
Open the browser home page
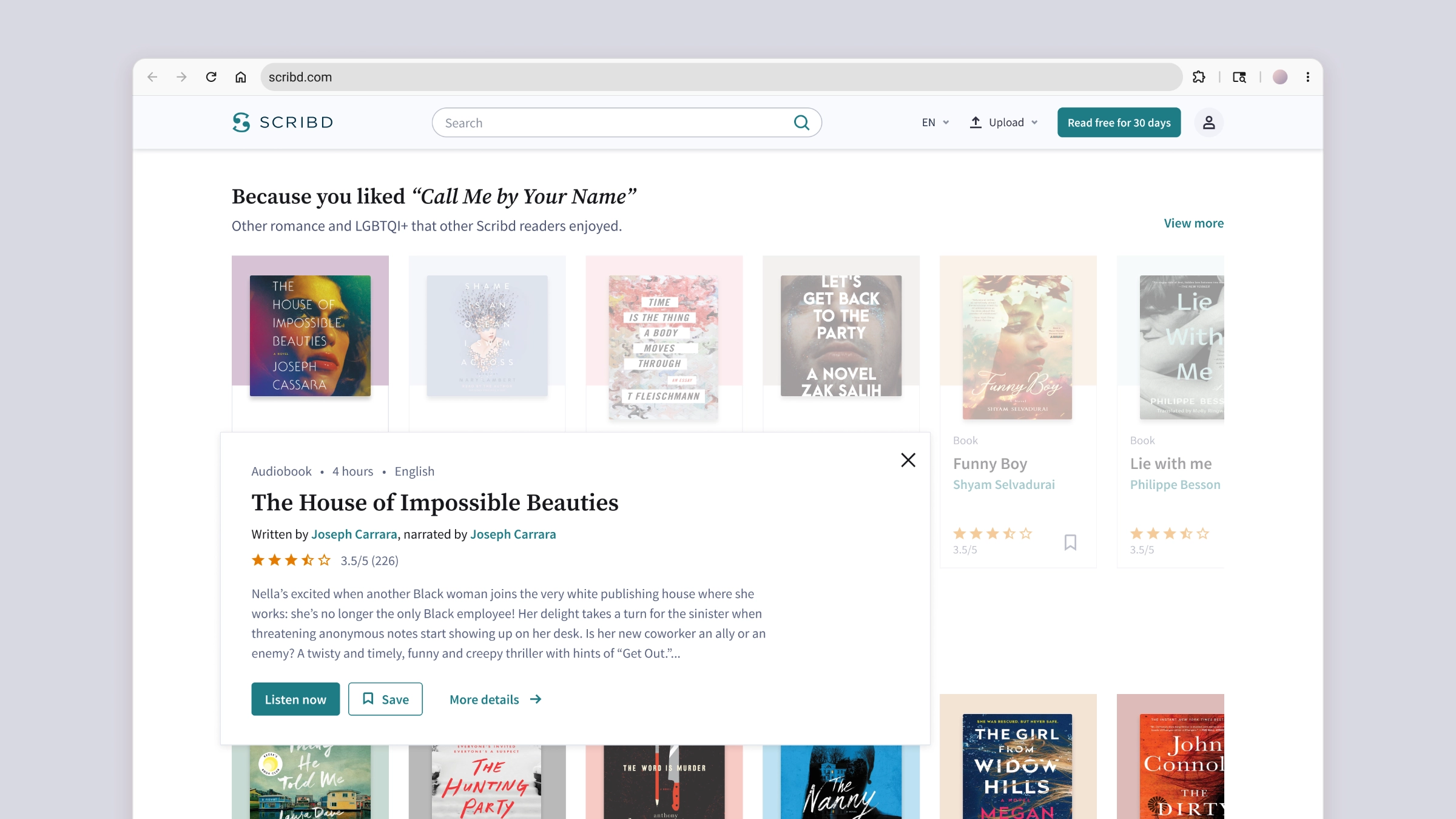click(x=241, y=77)
